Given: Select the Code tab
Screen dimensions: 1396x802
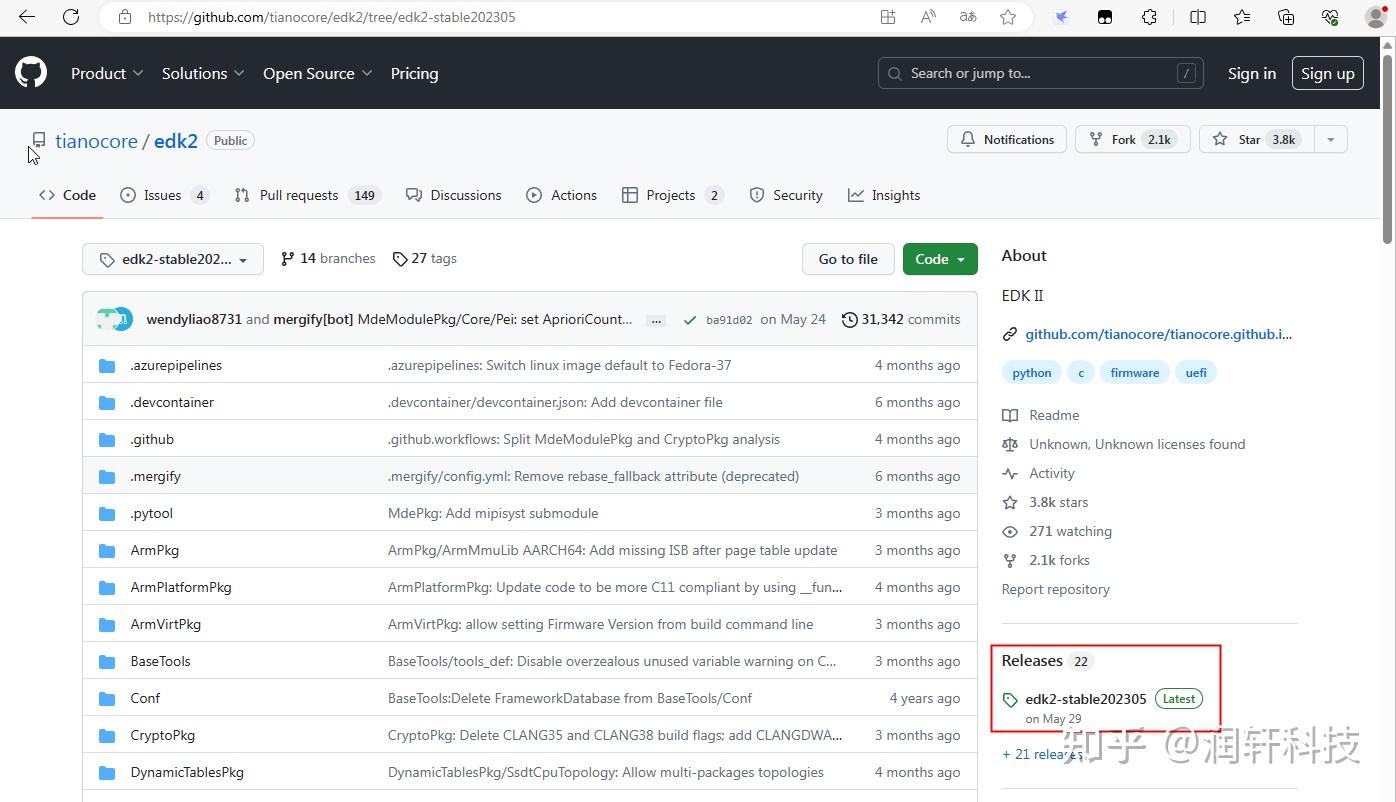Looking at the screenshot, I should 67,195.
